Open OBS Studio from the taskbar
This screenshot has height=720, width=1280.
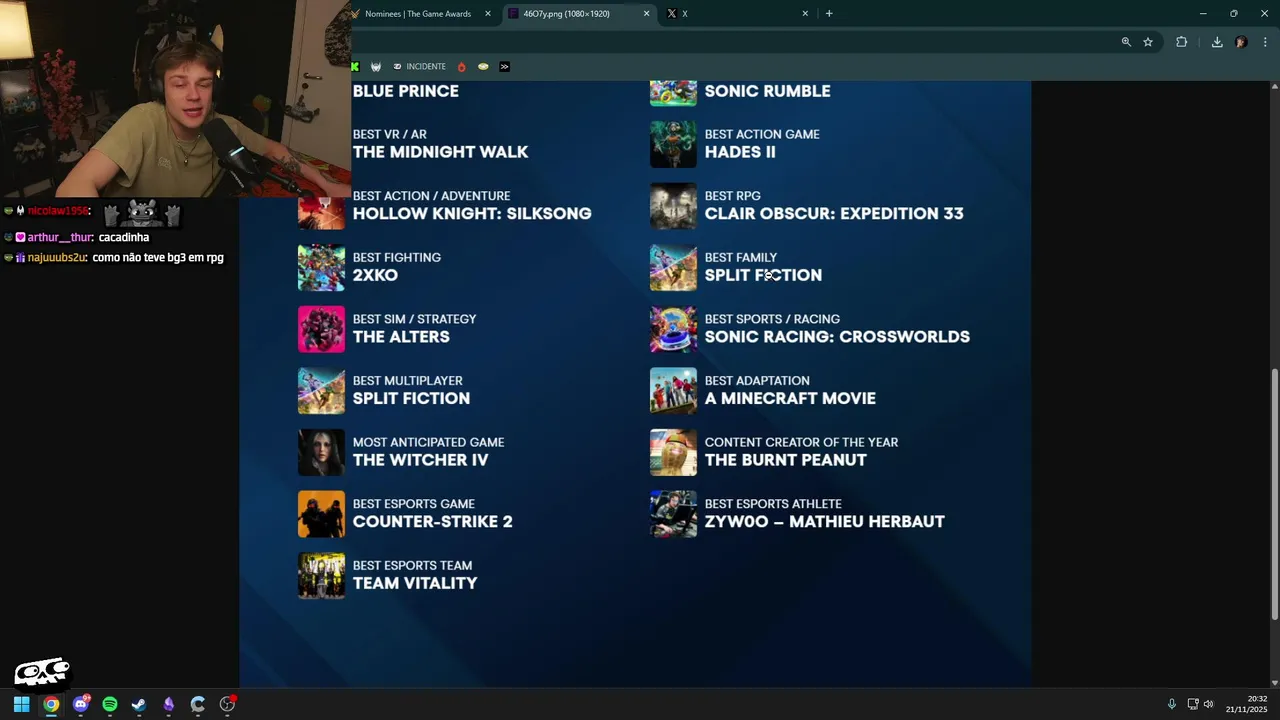(x=227, y=704)
